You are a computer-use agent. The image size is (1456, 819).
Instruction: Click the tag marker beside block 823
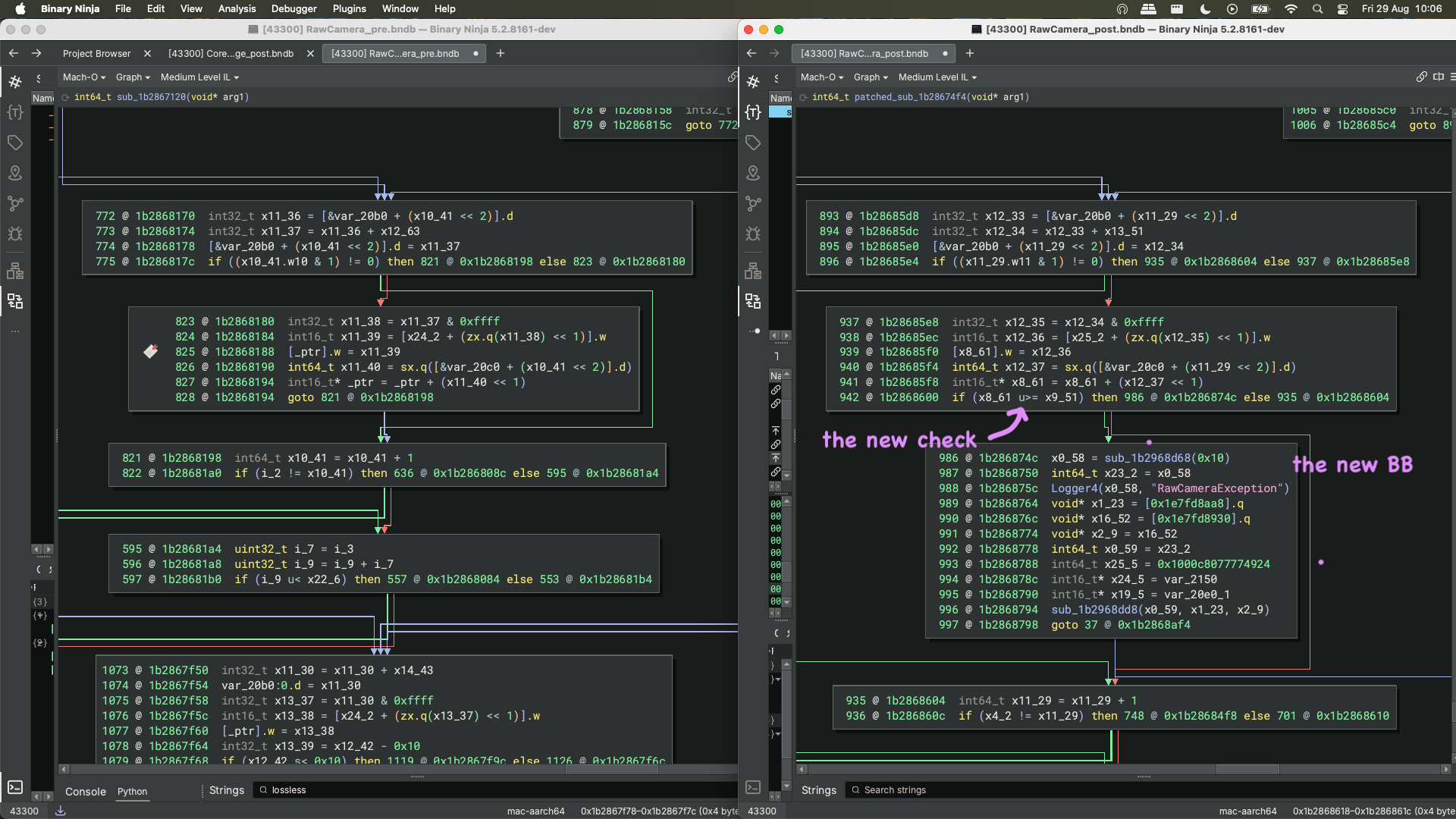pos(151,351)
